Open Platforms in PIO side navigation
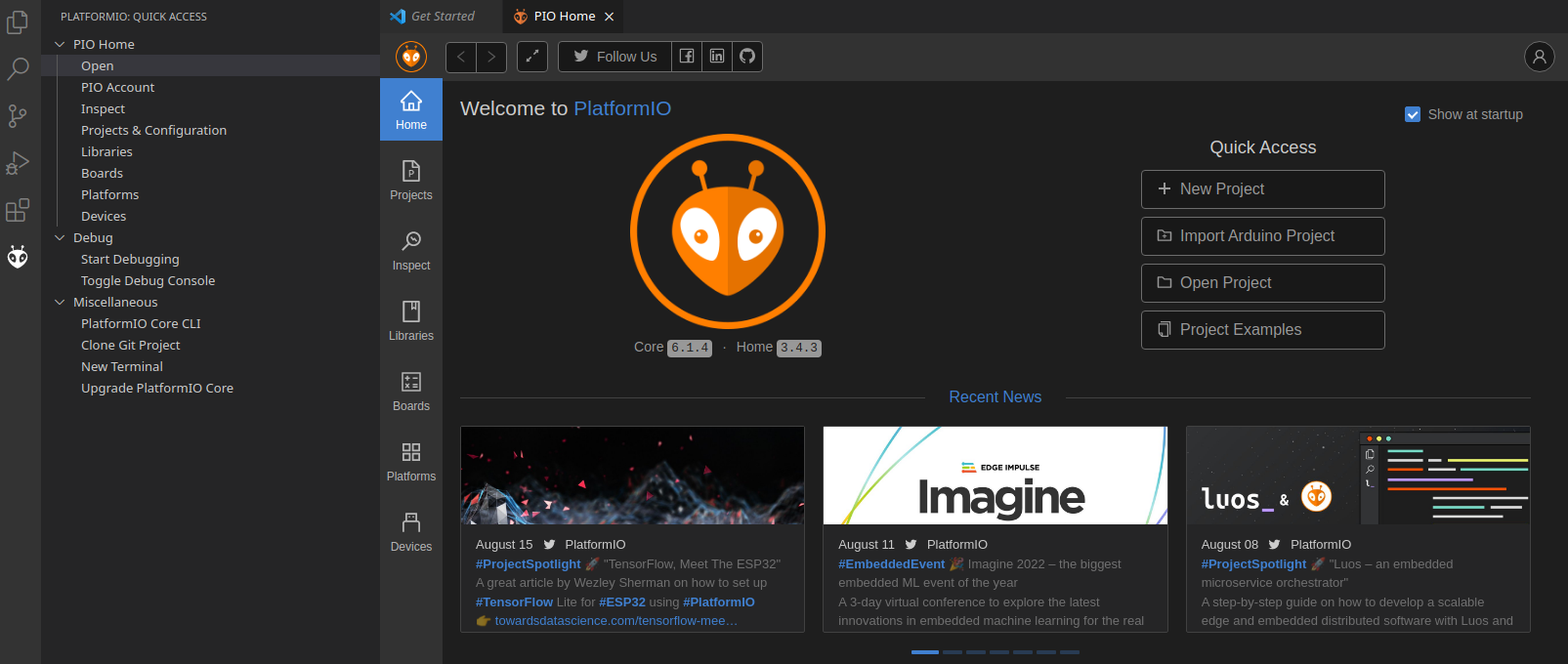1568x664 pixels. [x=411, y=463]
